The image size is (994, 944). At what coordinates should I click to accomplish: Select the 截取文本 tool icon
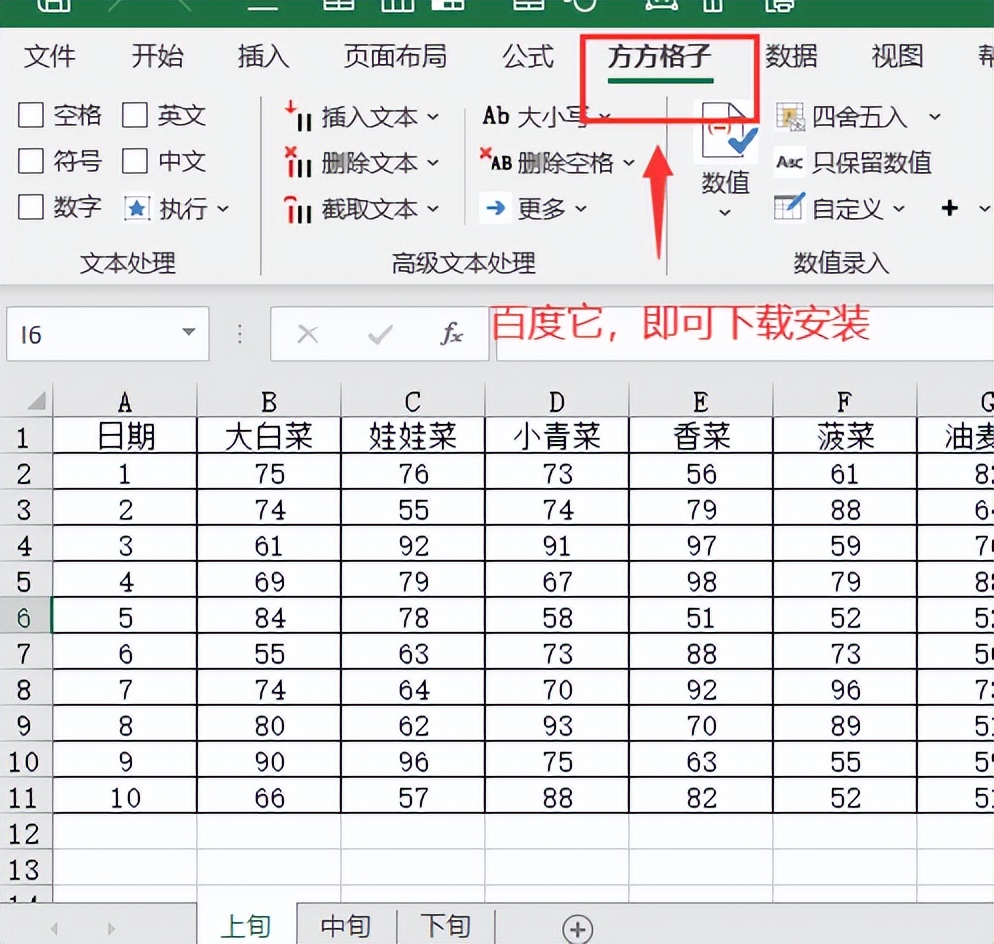pyautogui.click(x=299, y=208)
